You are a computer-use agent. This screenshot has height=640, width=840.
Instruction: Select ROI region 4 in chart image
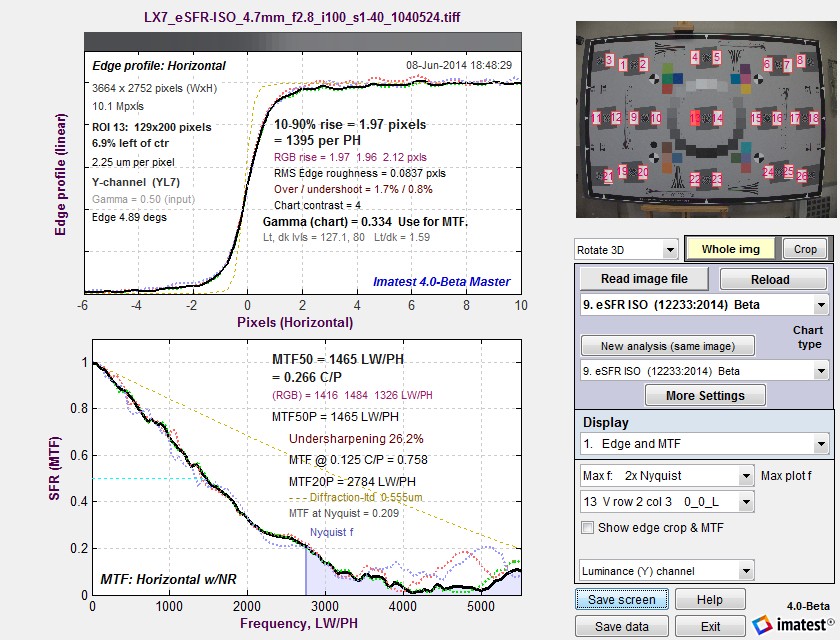[x=695, y=57]
